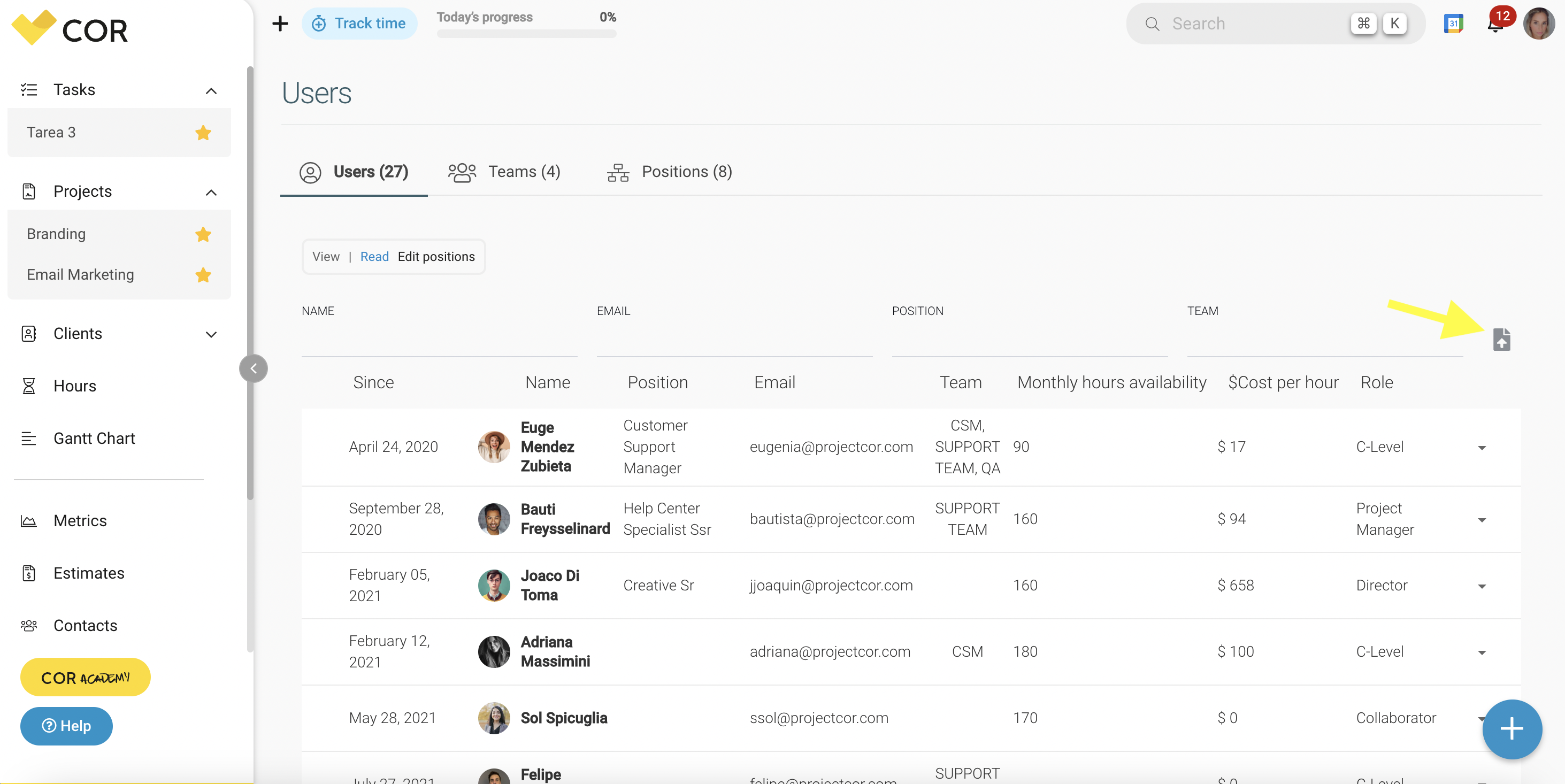Image resolution: width=1565 pixels, height=784 pixels.
Task: Unfavorite the Tarea 3 task
Action: tap(203, 133)
